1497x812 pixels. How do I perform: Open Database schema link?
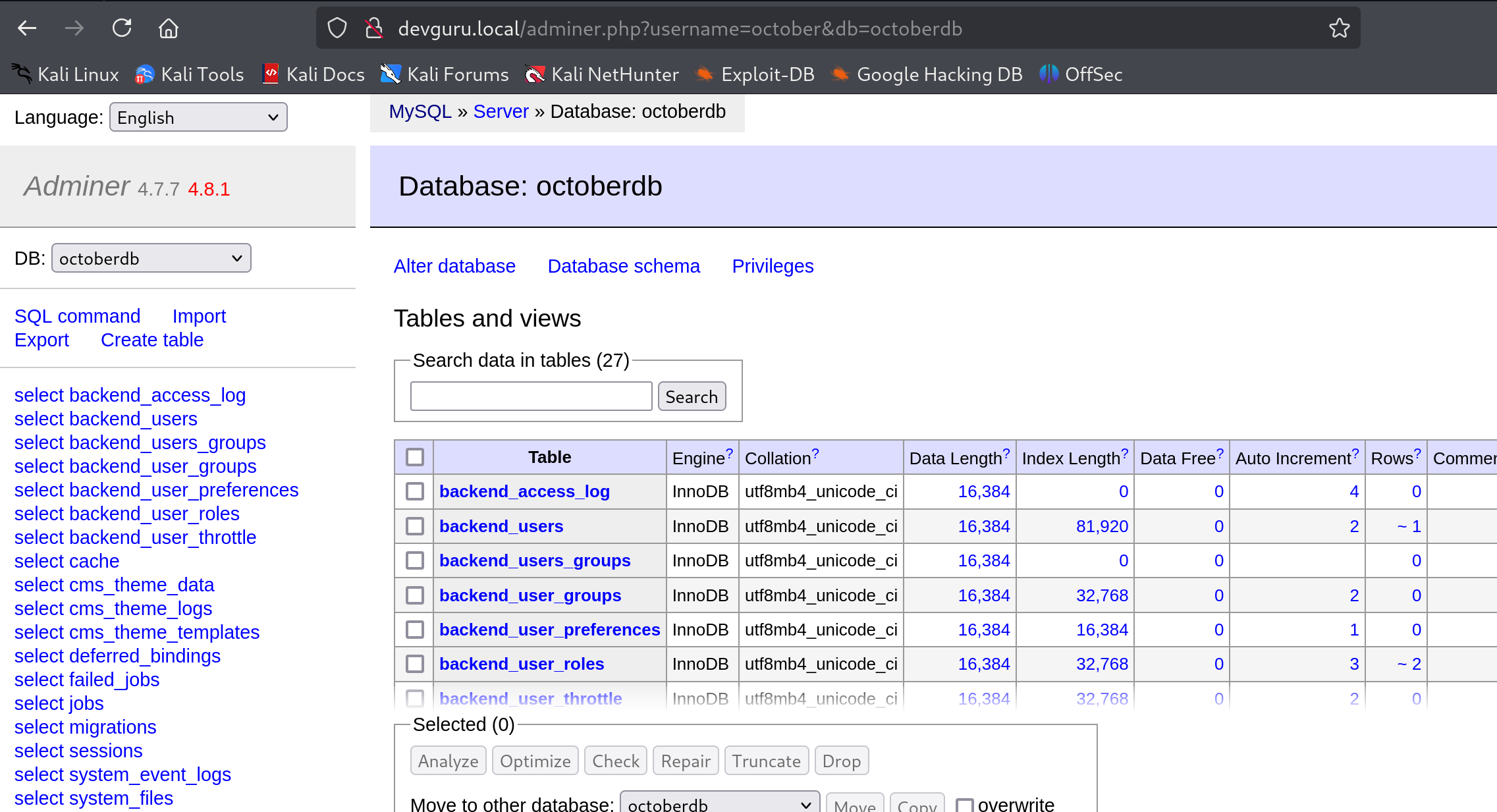tap(624, 266)
